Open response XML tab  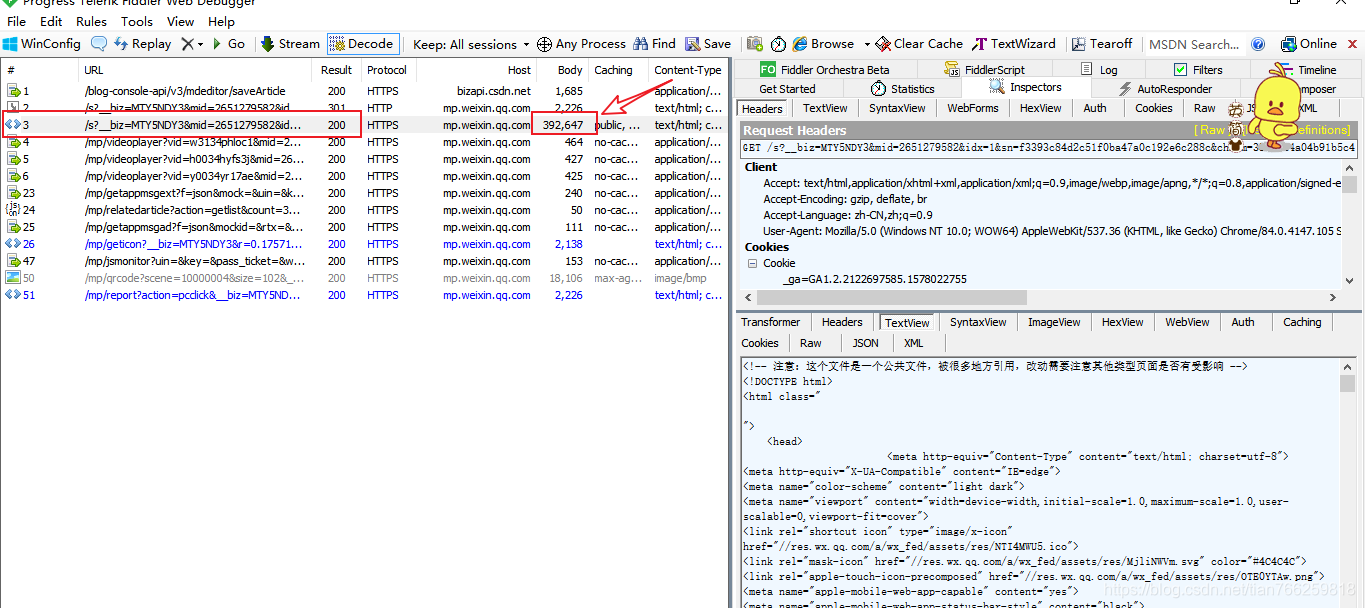click(x=914, y=343)
